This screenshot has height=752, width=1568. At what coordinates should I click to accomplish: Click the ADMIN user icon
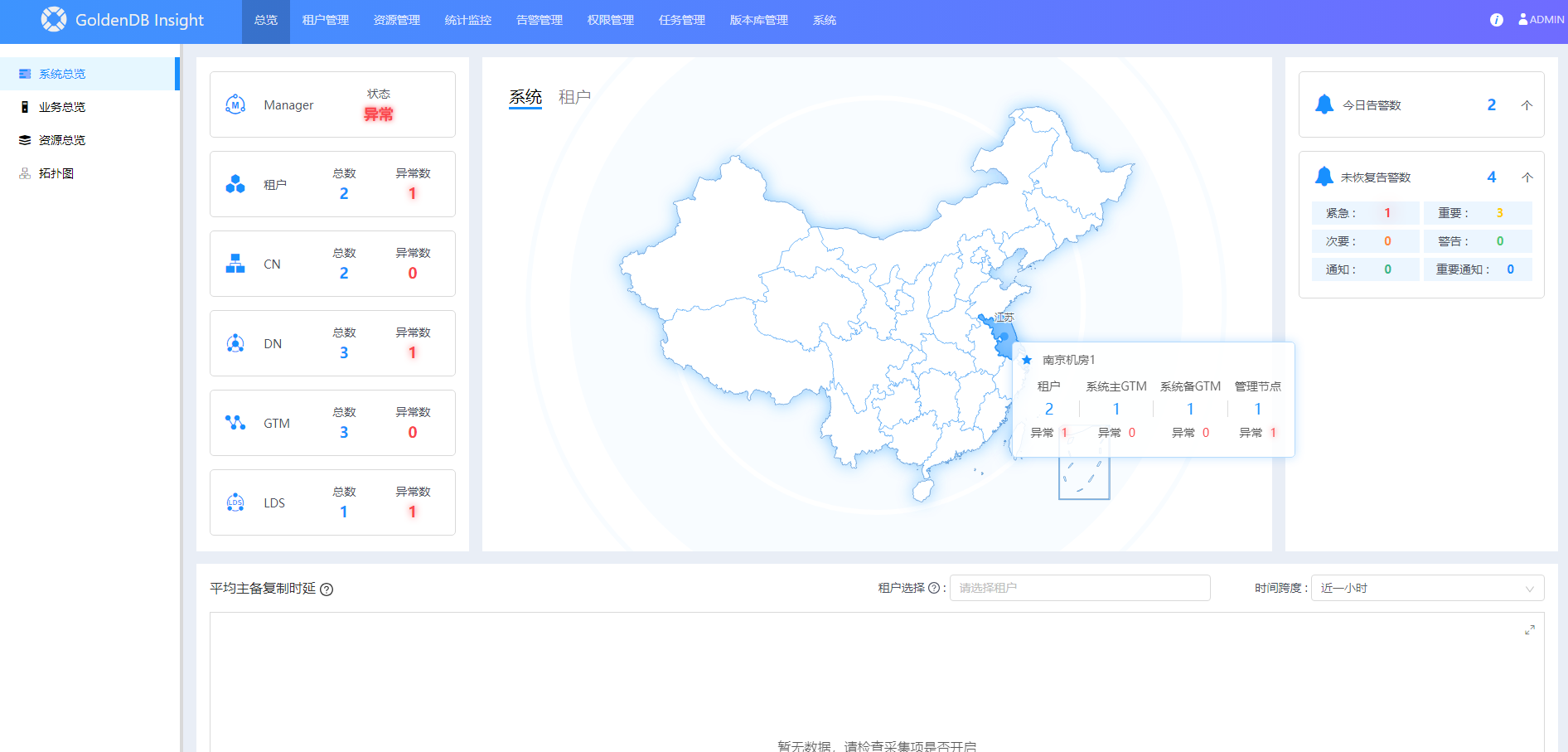click(1522, 19)
